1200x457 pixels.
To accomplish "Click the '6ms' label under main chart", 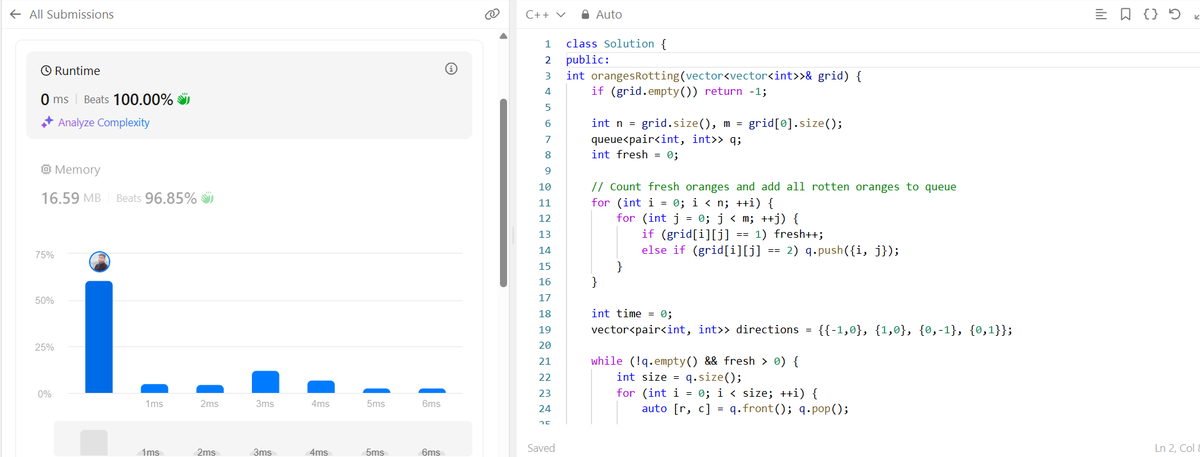I will [x=431, y=403].
